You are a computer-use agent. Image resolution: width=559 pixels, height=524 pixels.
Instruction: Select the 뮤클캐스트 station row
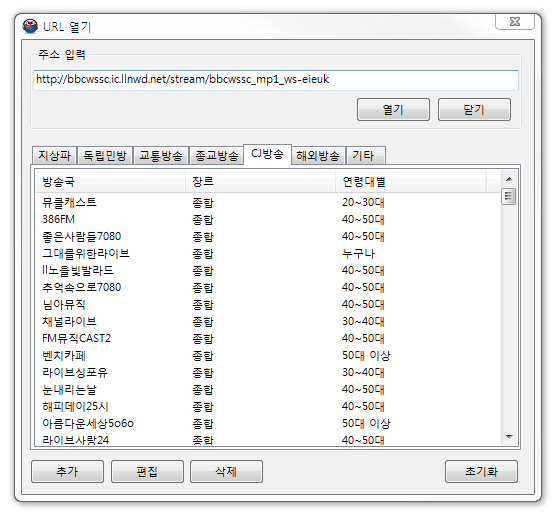268,202
